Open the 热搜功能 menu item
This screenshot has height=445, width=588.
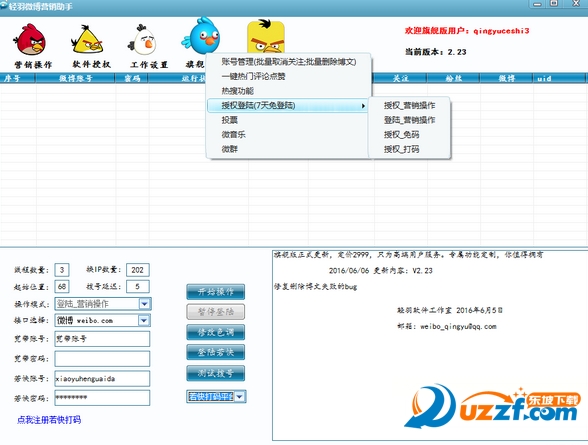[x=288, y=91]
